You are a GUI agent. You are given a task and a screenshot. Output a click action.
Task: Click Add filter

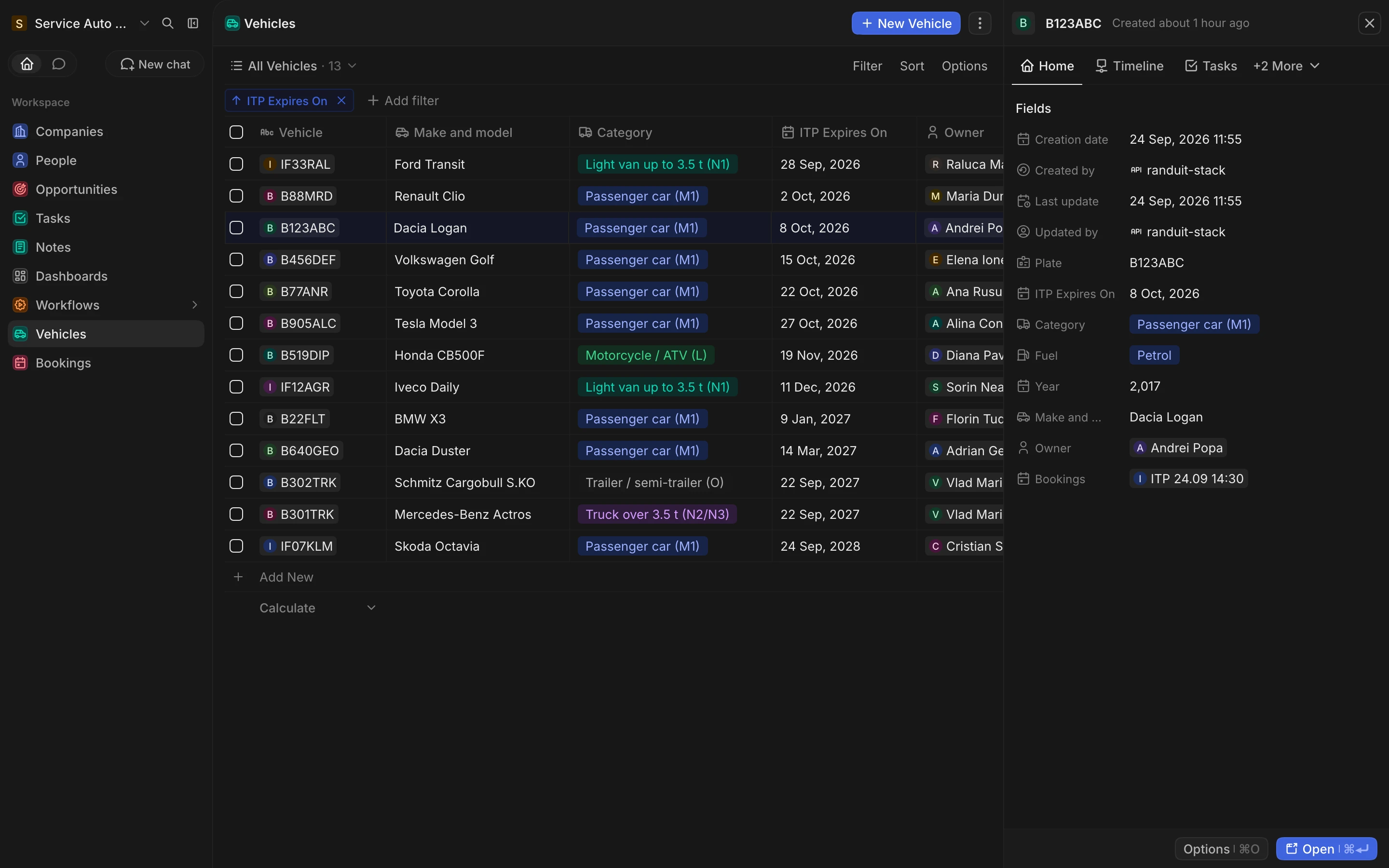pyautogui.click(x=403, y=100)
